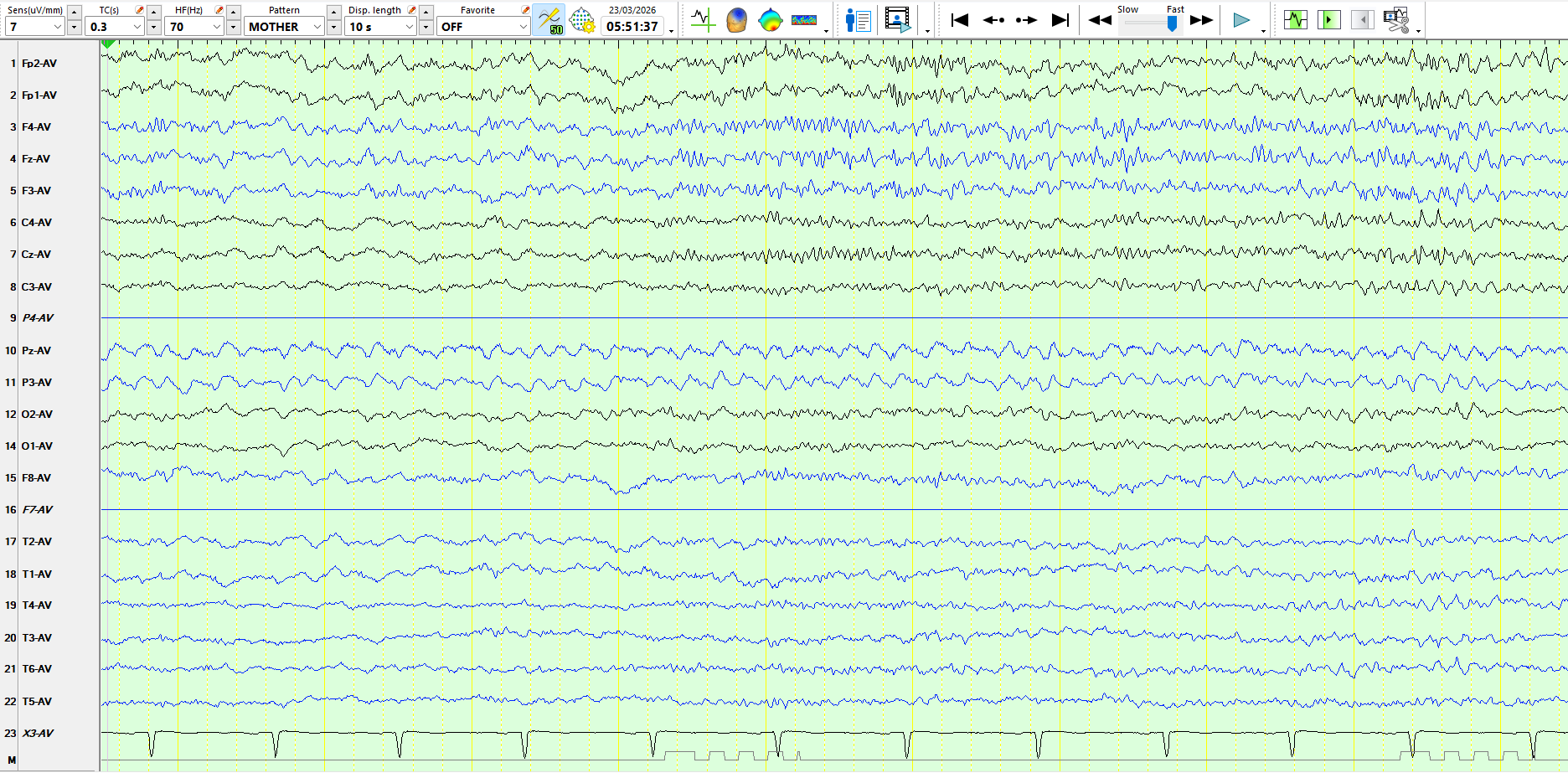Screen dimensions: 1568x773
Task: Select the Fp1-AV channel label
Action: click(39, 95)
